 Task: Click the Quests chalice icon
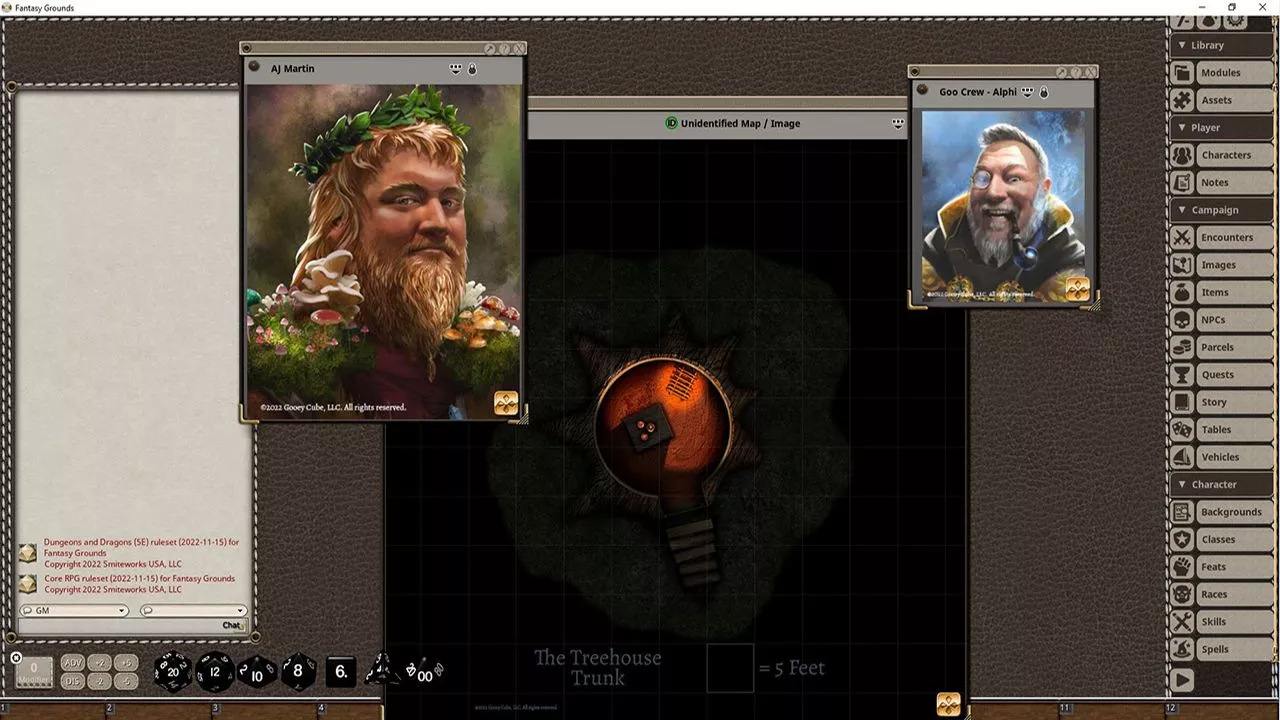click(1182, 375)
